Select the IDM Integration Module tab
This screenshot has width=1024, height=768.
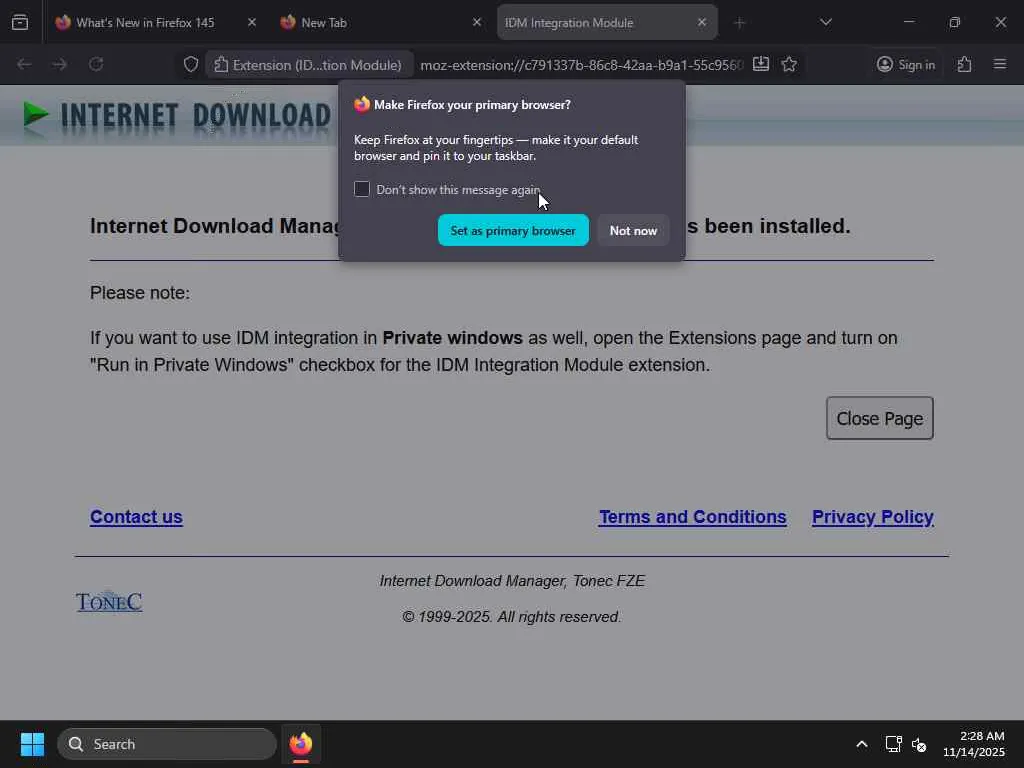pyautogui.click(x=569, y=23)
